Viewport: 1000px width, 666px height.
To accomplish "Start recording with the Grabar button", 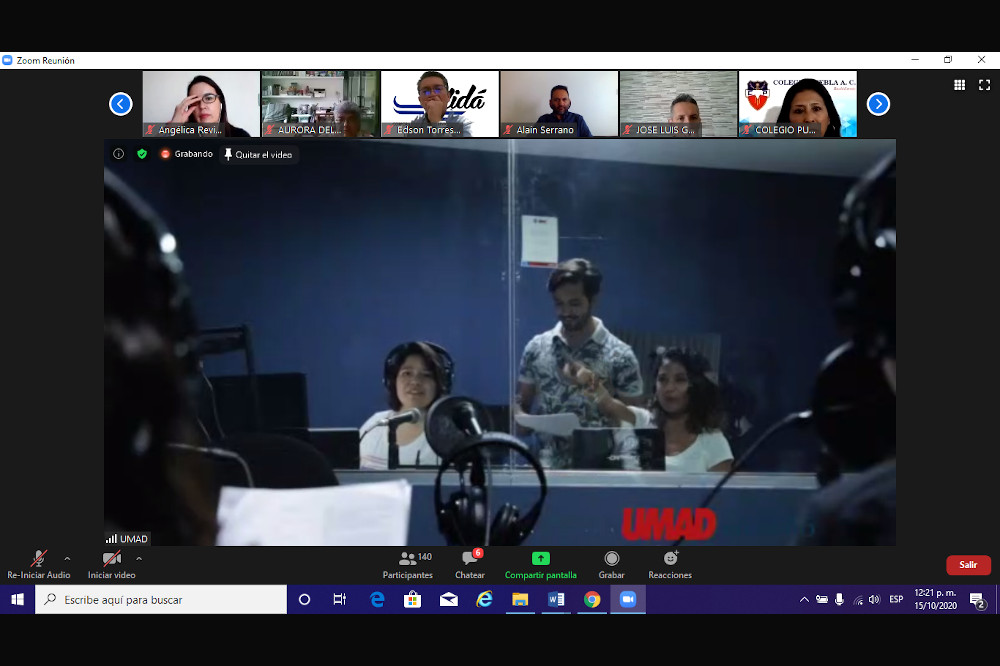I will coord(611,564).
